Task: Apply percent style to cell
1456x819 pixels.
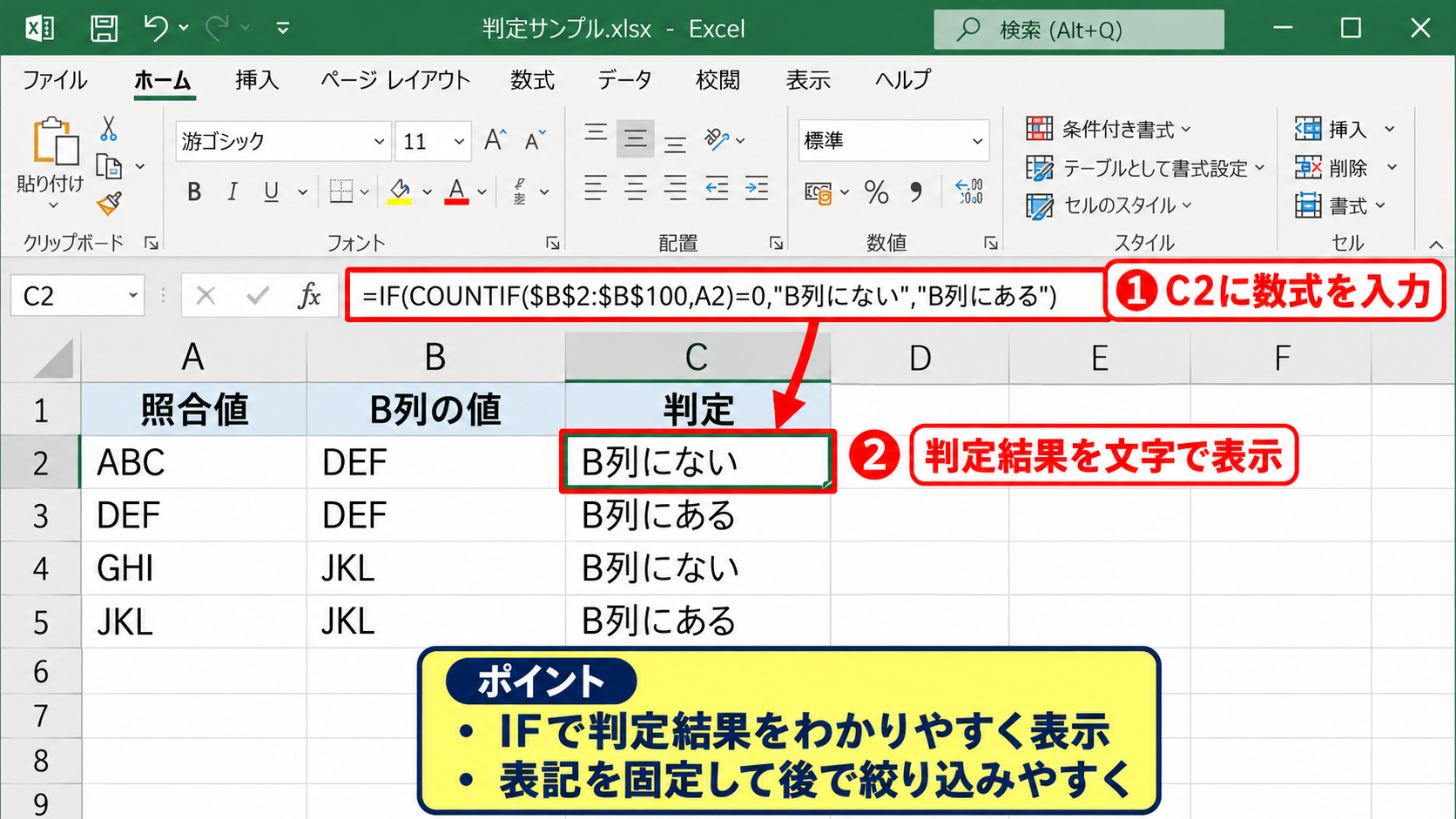Action: (876, 191)
